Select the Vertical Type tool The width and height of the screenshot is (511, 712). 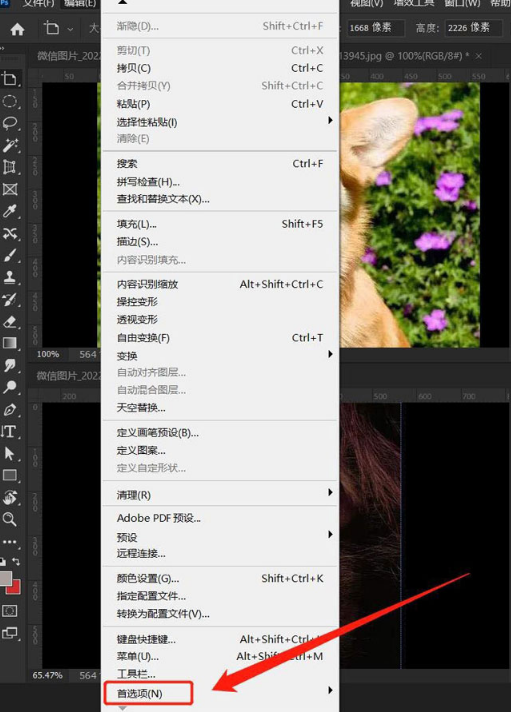[10, 431]
